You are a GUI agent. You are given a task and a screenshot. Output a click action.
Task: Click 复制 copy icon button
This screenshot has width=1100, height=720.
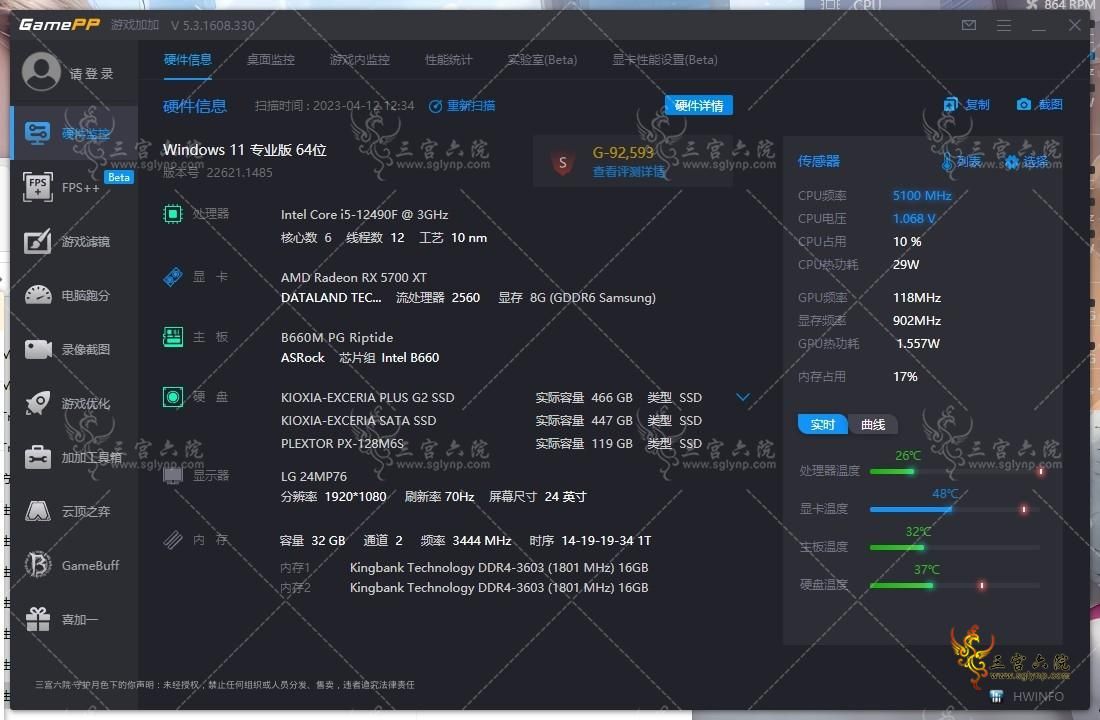(x=967, y=105)
